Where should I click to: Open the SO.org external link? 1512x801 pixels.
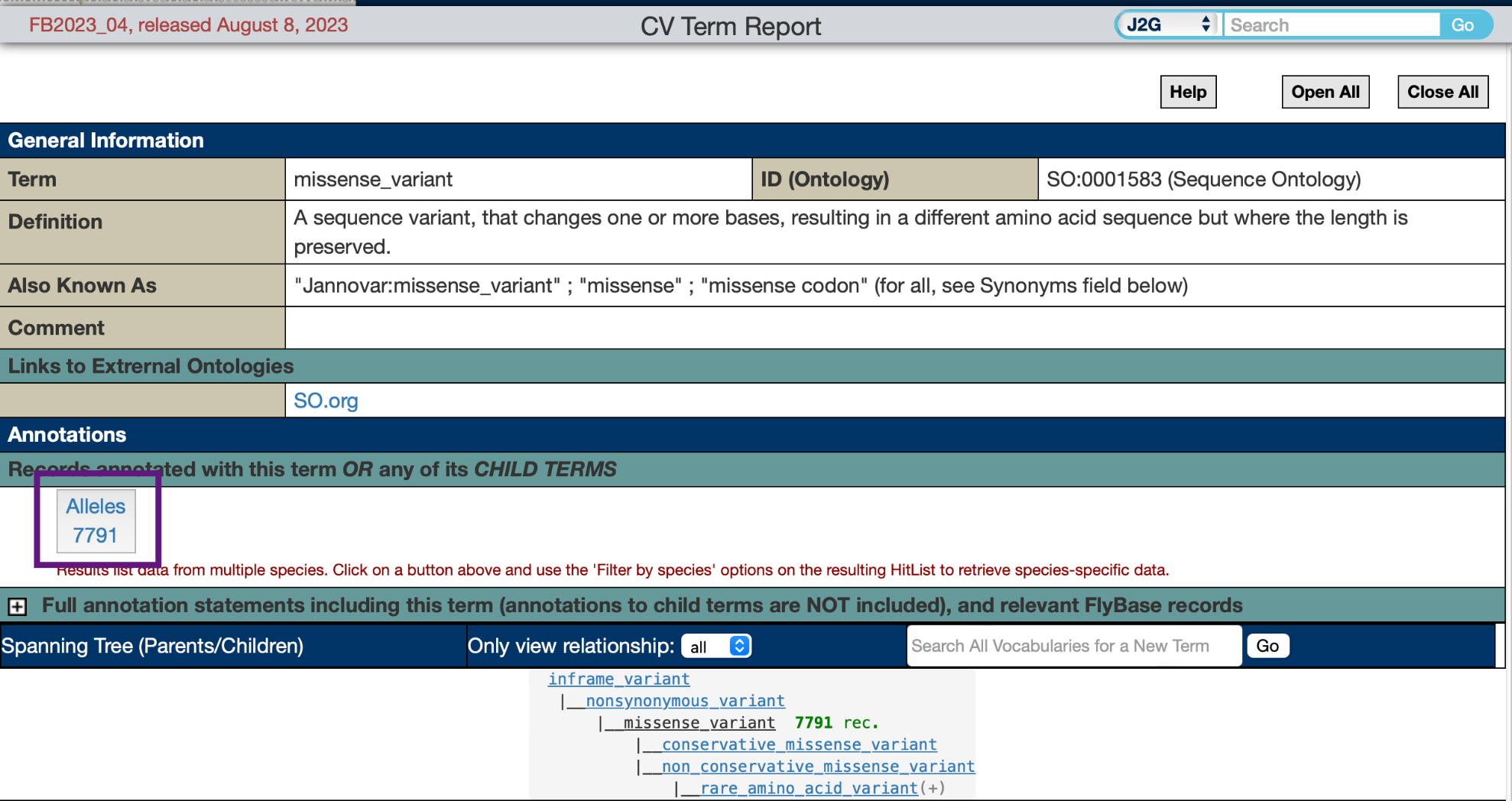click(326, 401)
